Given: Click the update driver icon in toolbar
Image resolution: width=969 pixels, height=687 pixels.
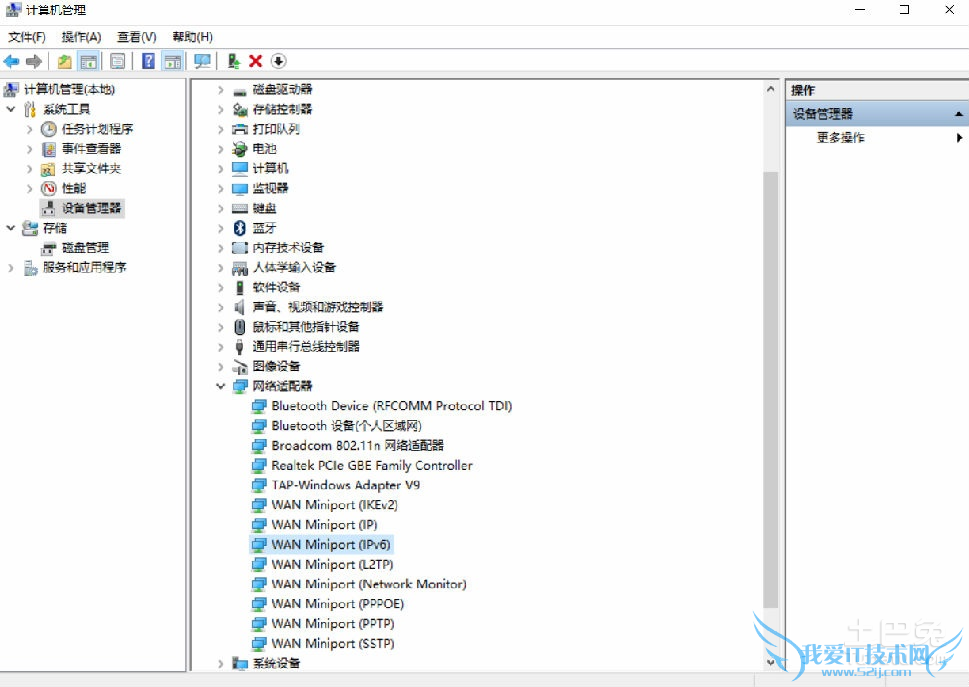Looking at the screenshot, I should tap(233, 61).
